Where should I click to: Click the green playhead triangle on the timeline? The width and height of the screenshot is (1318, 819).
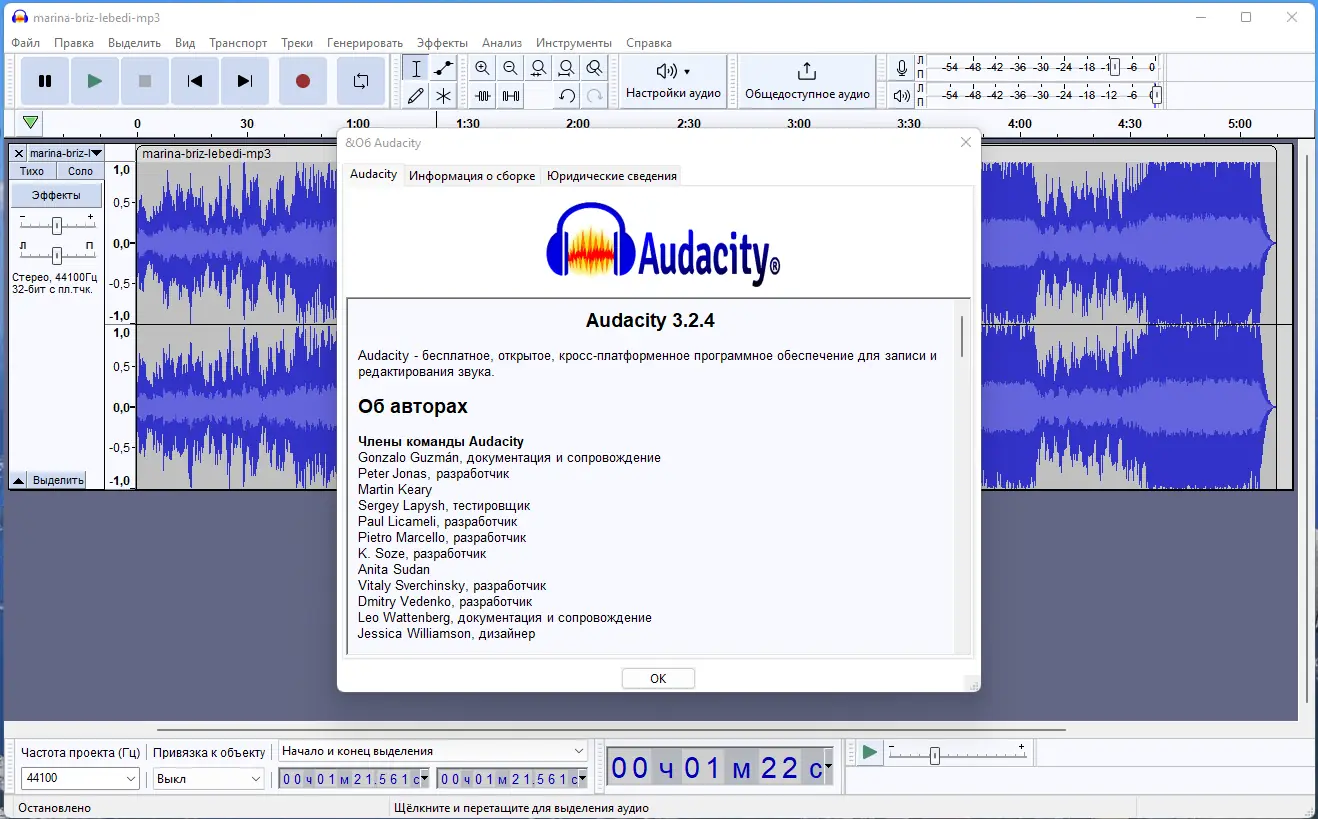tap(31, 122)
